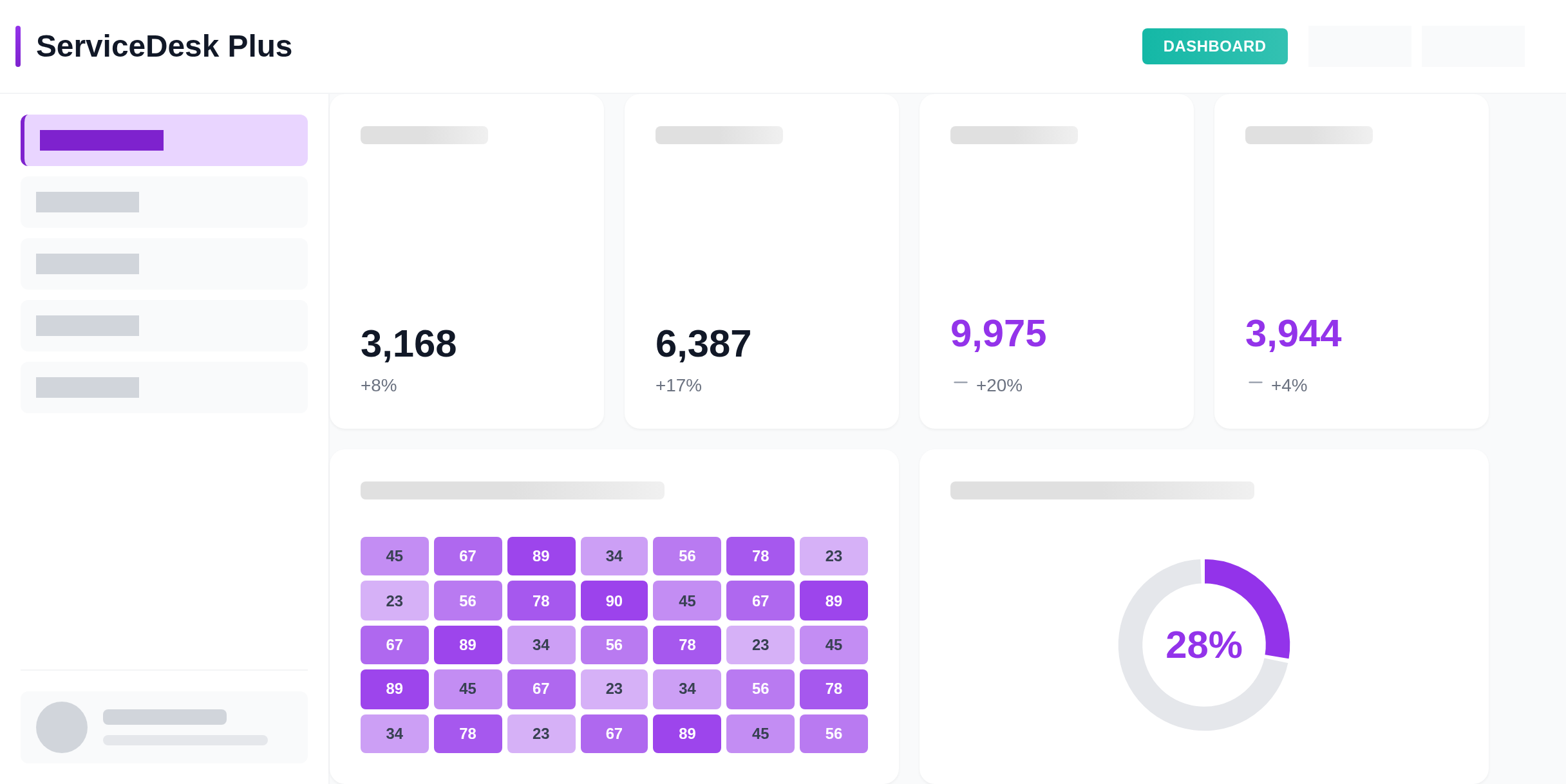
Task: Click the rightmost blank header button
Action: 1473,46
